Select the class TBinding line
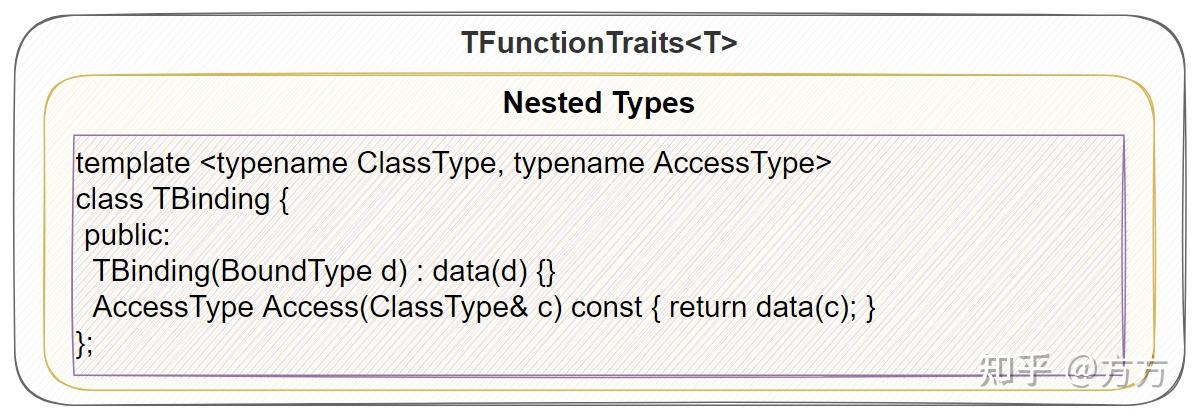Image resolution: width=1199 pixels, height=419 pixels. point(182,200)
